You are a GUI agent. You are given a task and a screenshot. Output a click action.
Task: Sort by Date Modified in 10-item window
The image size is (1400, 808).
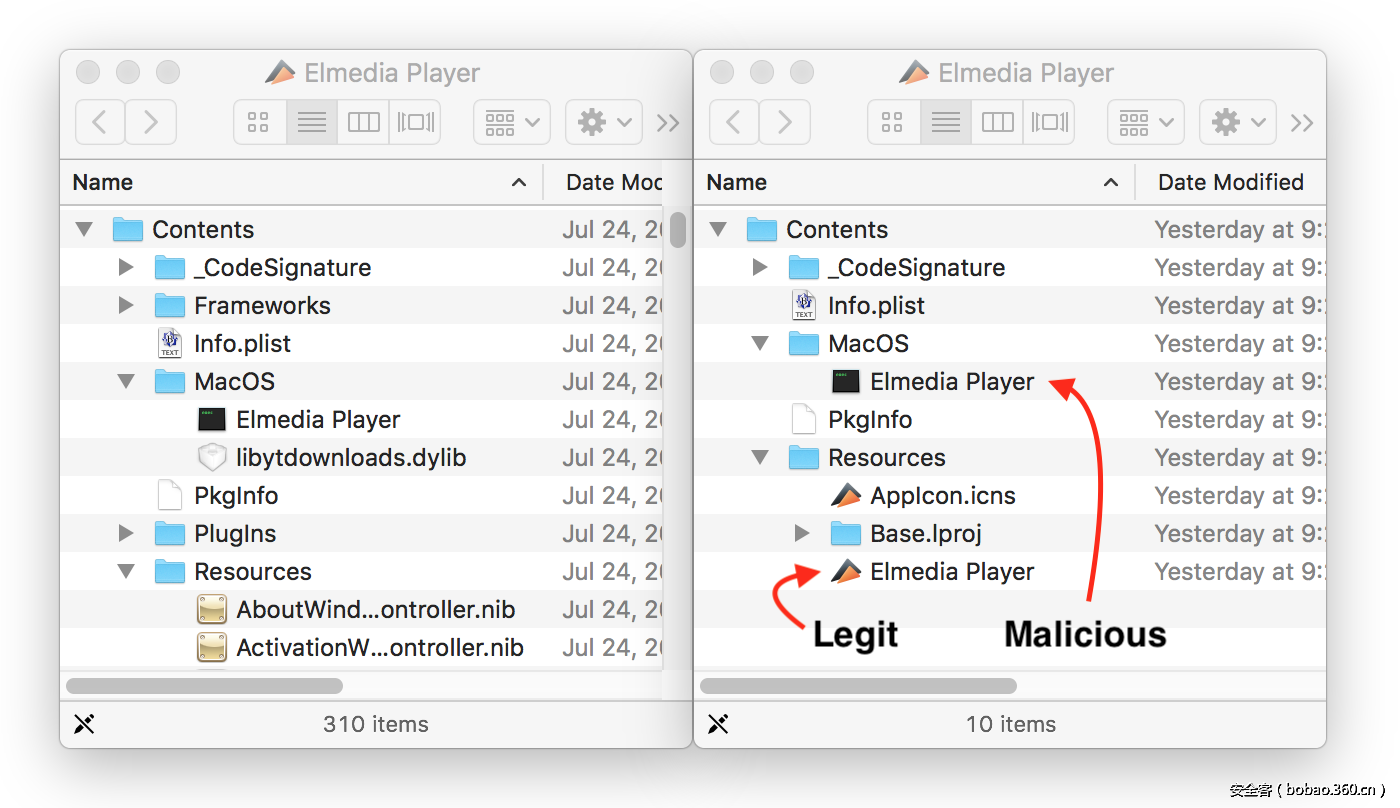coord(1231,182)
